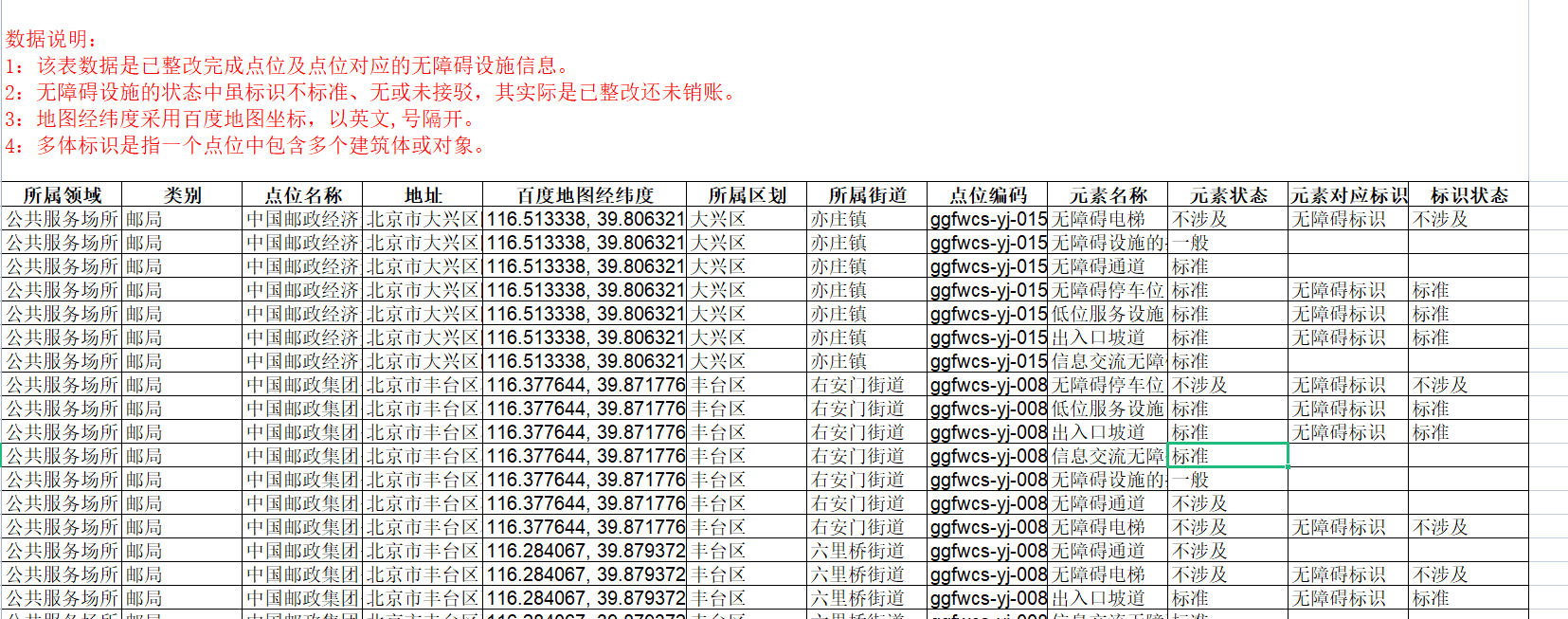Click note 4 explaining 多体标识

coord(246,146)
